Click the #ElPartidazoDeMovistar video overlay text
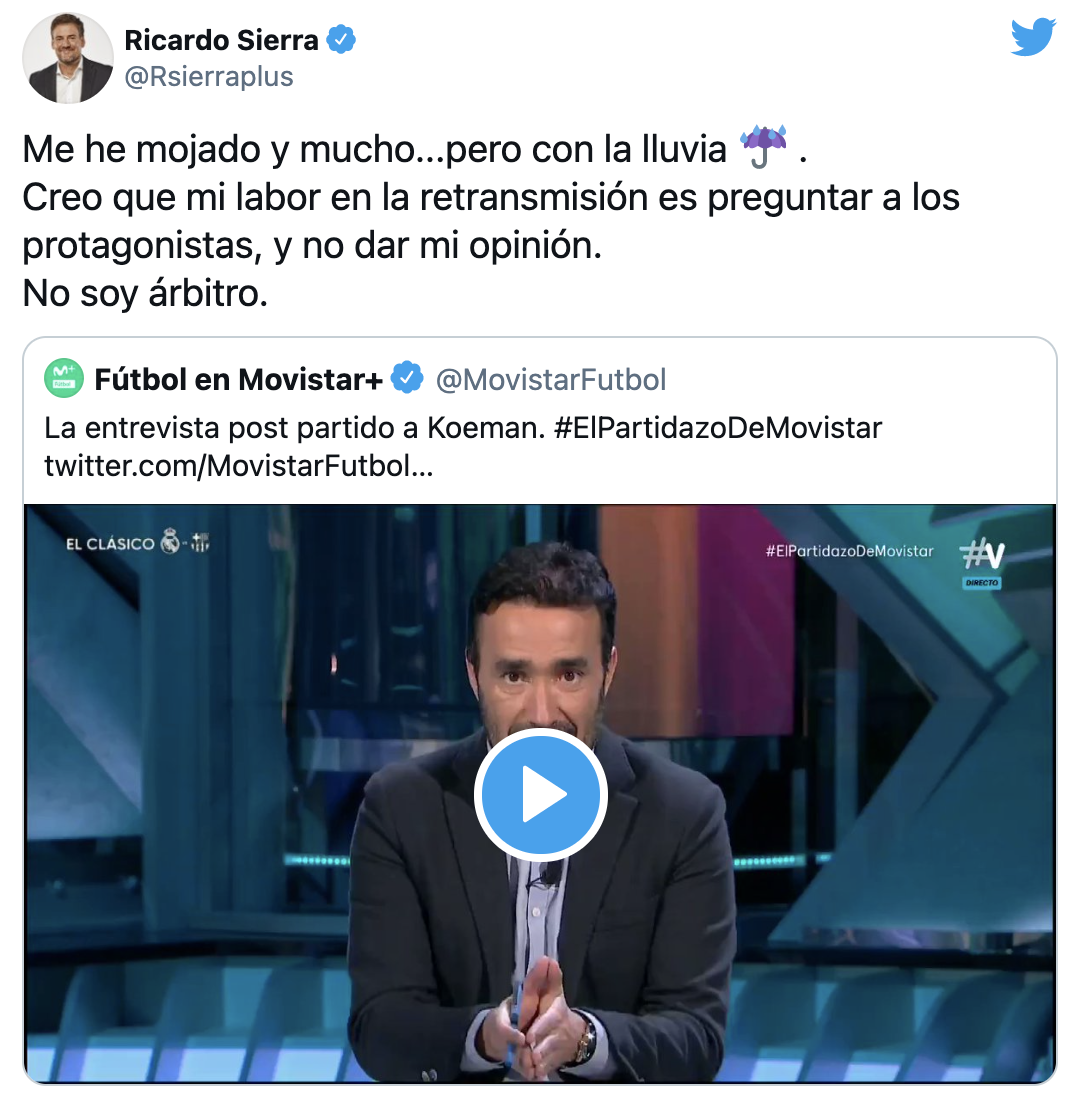The image size is (1074, 1096). click(849, 551)
